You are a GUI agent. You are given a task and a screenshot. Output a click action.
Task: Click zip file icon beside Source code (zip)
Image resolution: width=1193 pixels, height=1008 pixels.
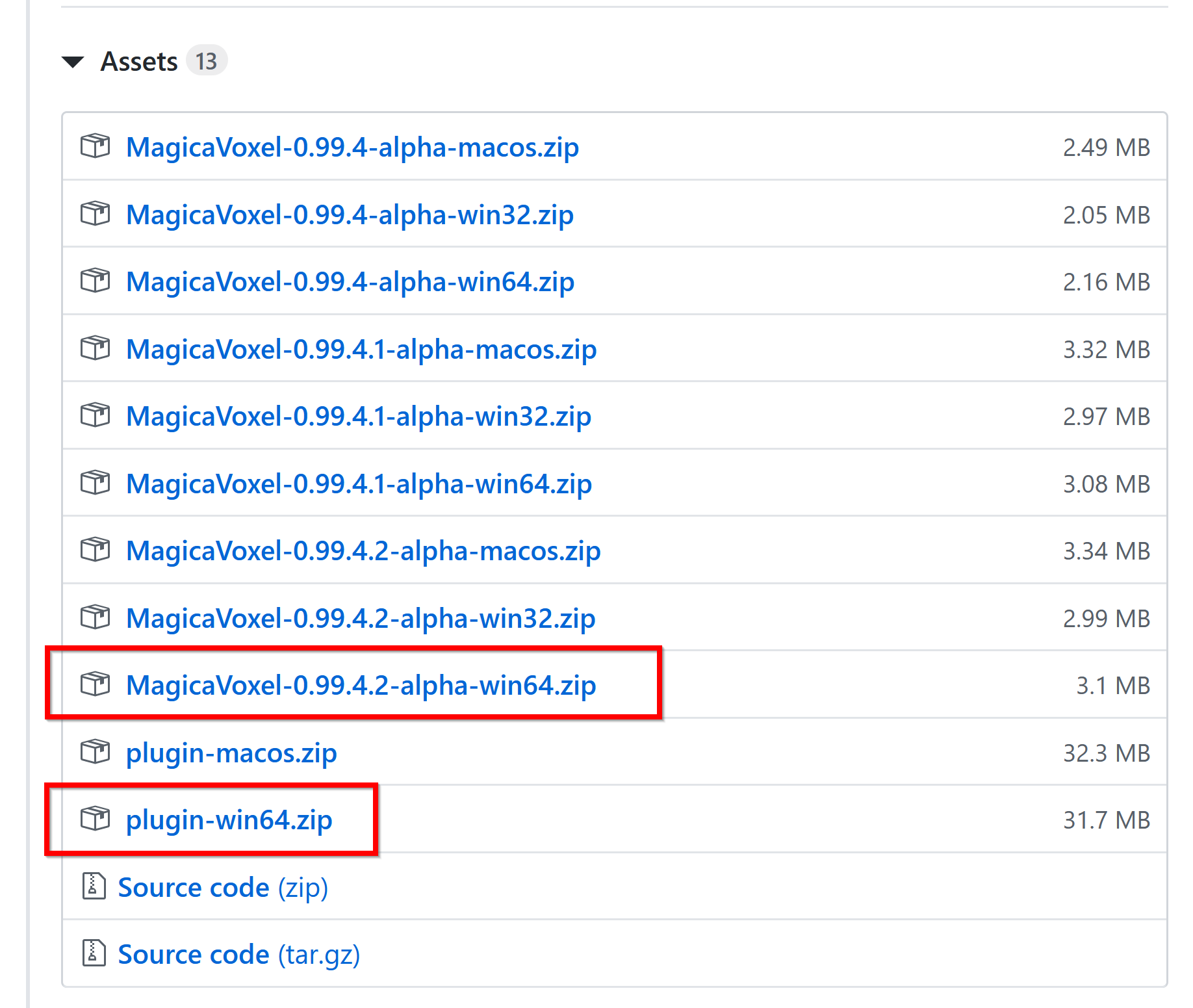point(94,886)
